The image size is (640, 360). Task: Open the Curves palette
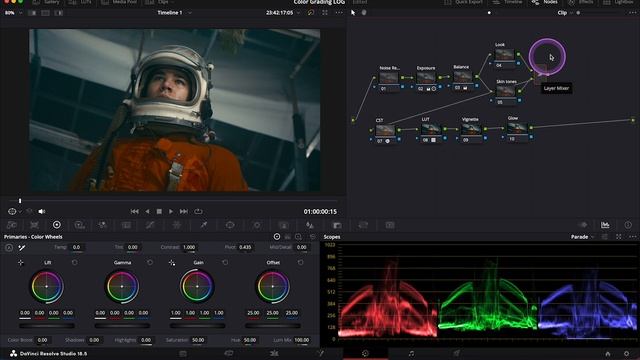[150, 225]
